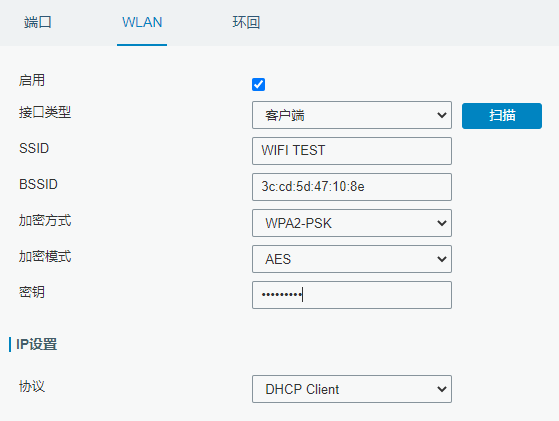The height and width of the screenshot is (421, 559).
Task: Open the 环回 tab
Action: coord(246,22)
